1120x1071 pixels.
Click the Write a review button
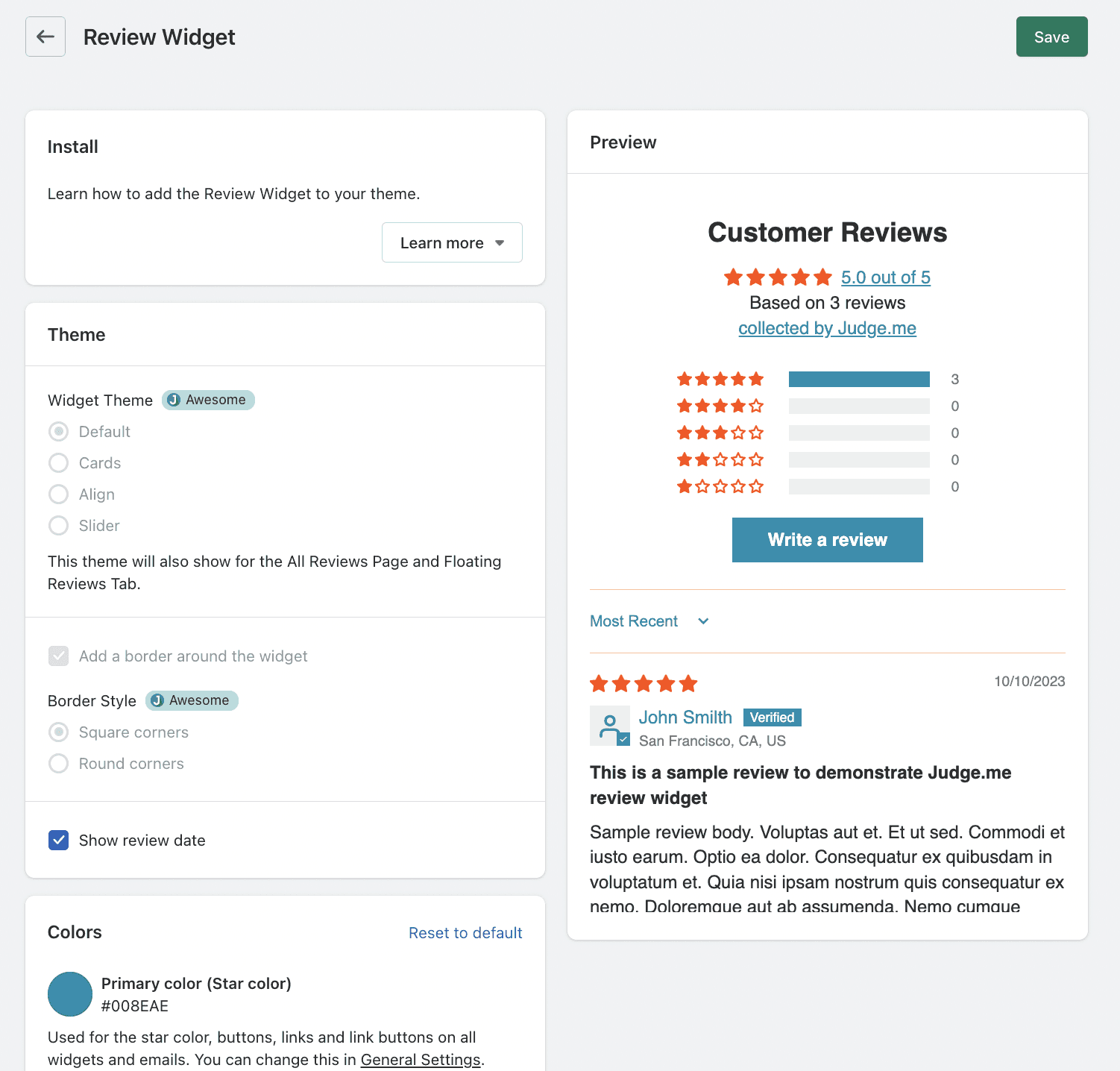pos(827,540)
